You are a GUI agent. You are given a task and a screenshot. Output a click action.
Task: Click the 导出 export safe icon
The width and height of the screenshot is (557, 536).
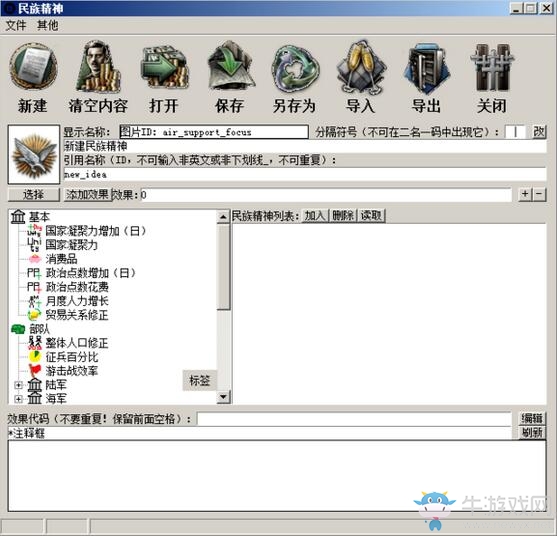point(426,67)
